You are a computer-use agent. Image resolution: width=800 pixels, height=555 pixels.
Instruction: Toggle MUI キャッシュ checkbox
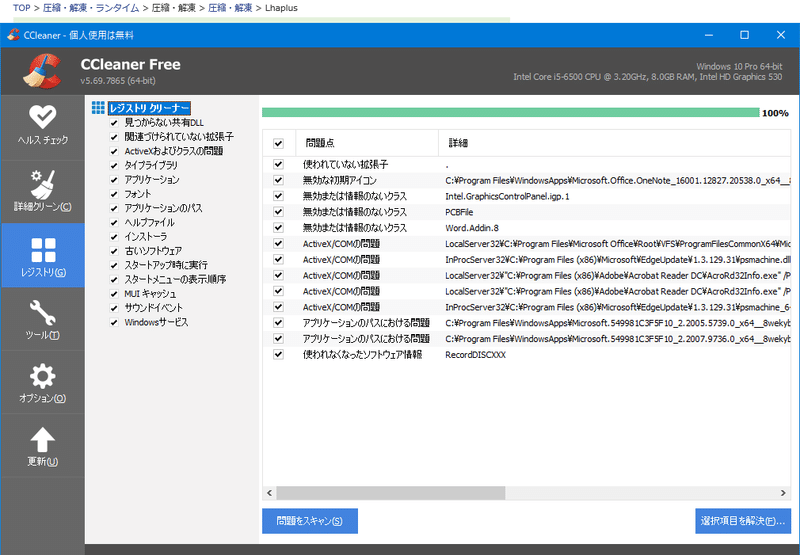pos(114,294)
